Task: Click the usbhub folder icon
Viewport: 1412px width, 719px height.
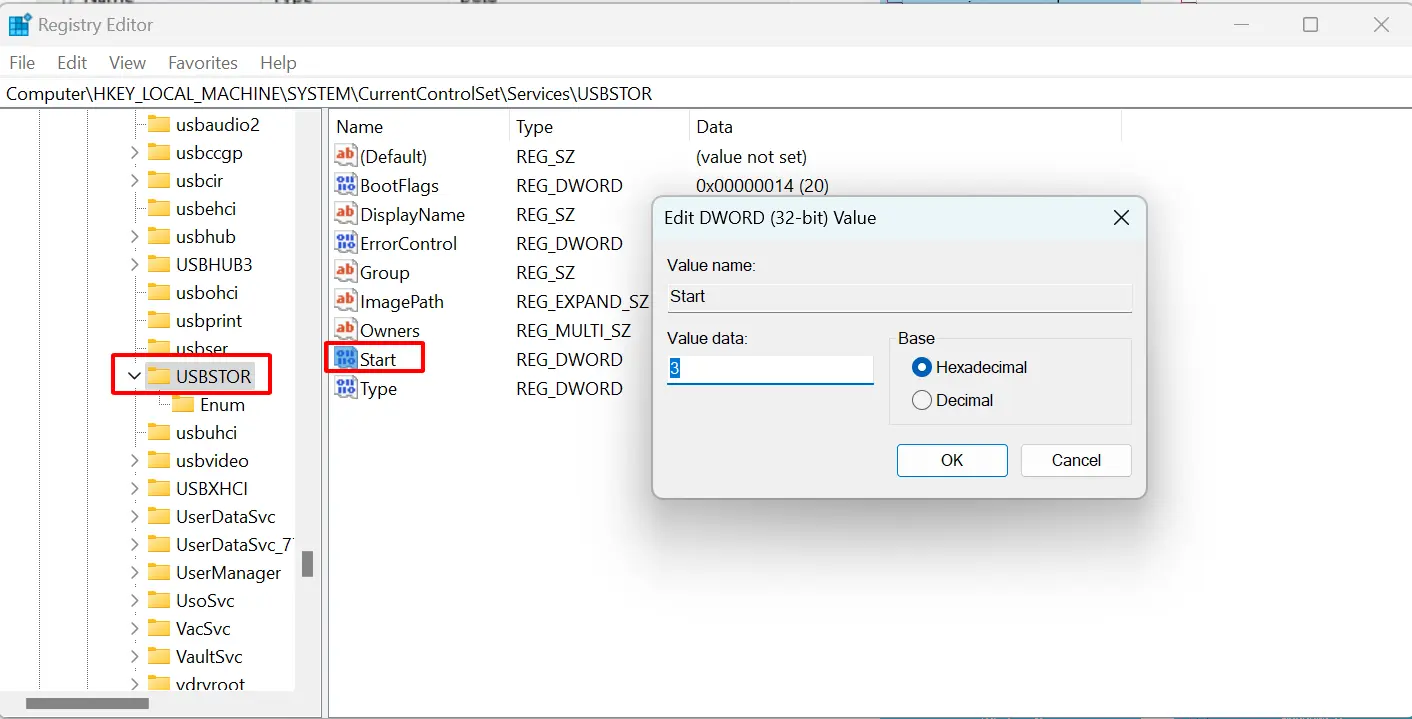Action: coord(159,236)
